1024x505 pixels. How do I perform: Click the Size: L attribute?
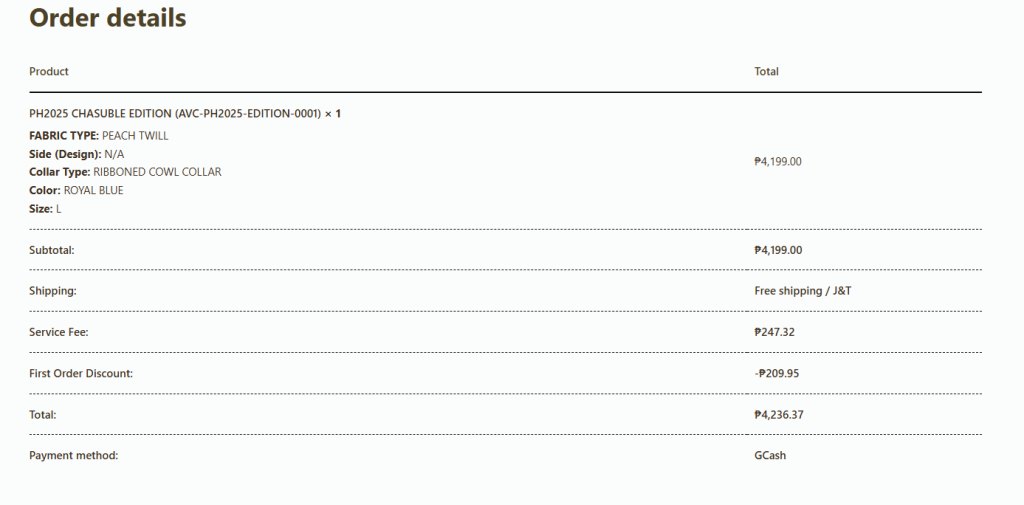(x=45, y=208)
